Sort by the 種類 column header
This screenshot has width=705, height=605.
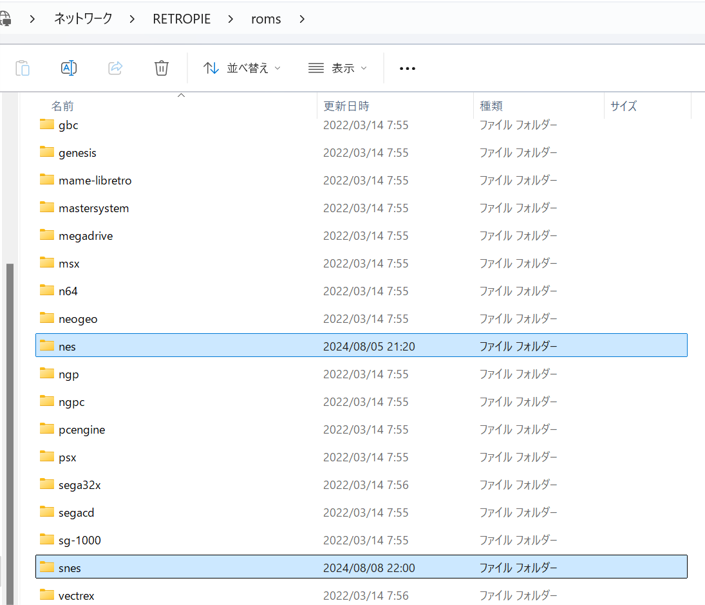pyautogui.click(x=491, y=106)
